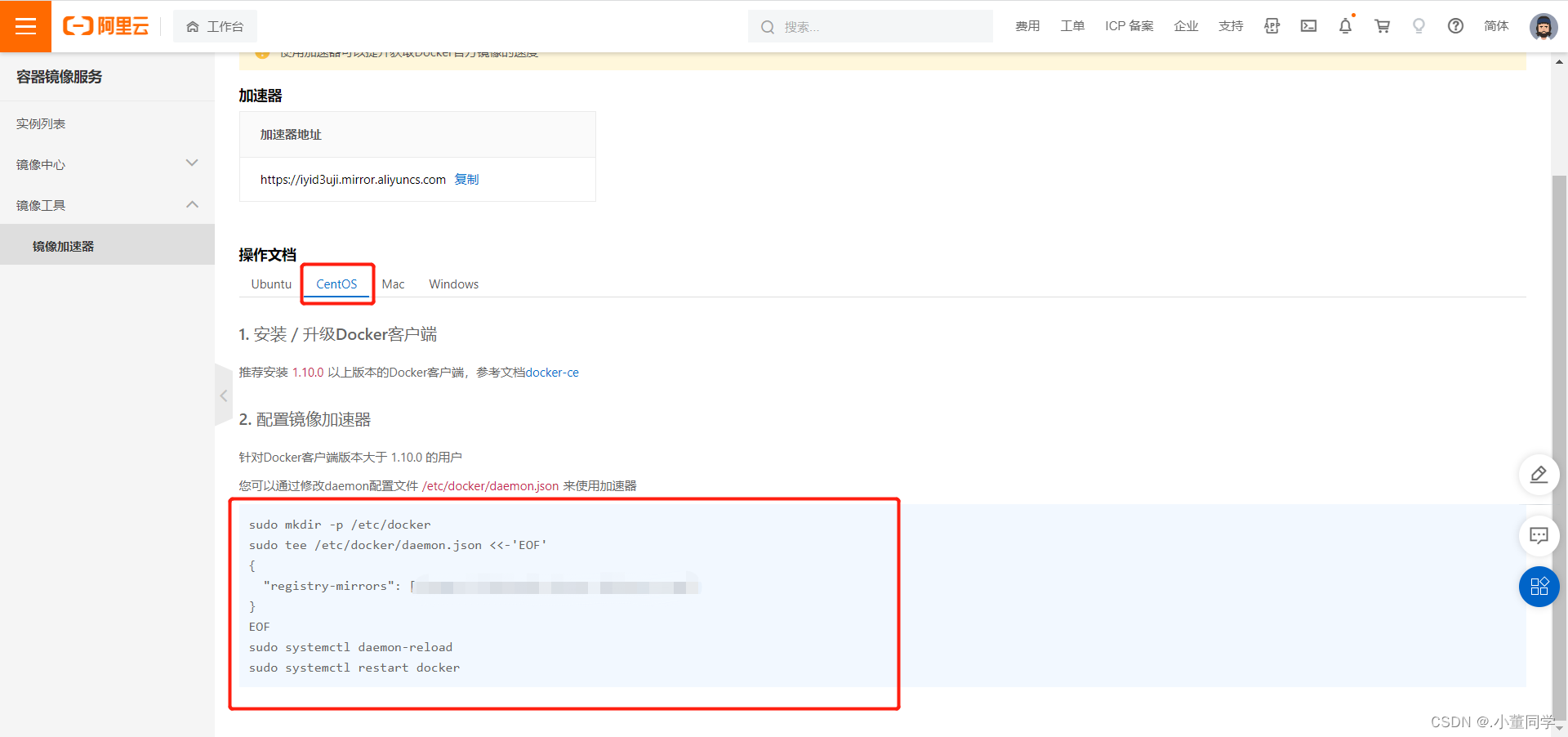Click the search input field

[870, 26]
